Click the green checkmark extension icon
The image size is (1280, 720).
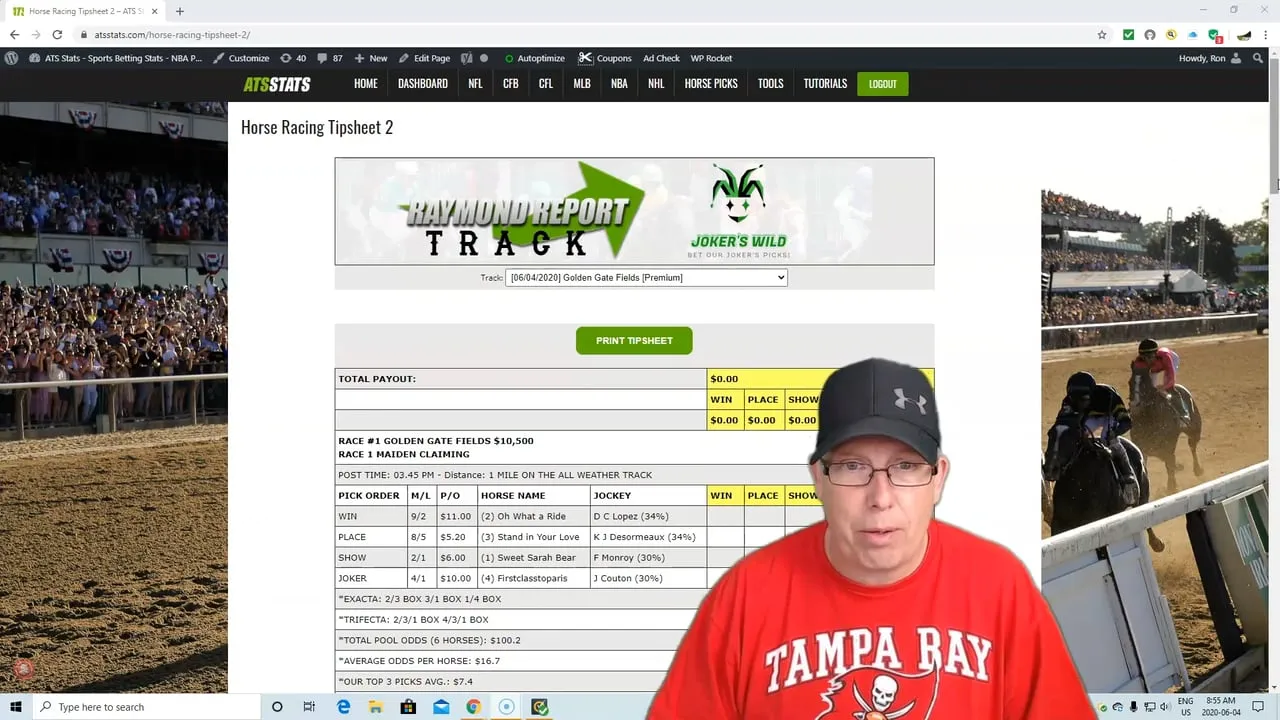(1128, 34)
